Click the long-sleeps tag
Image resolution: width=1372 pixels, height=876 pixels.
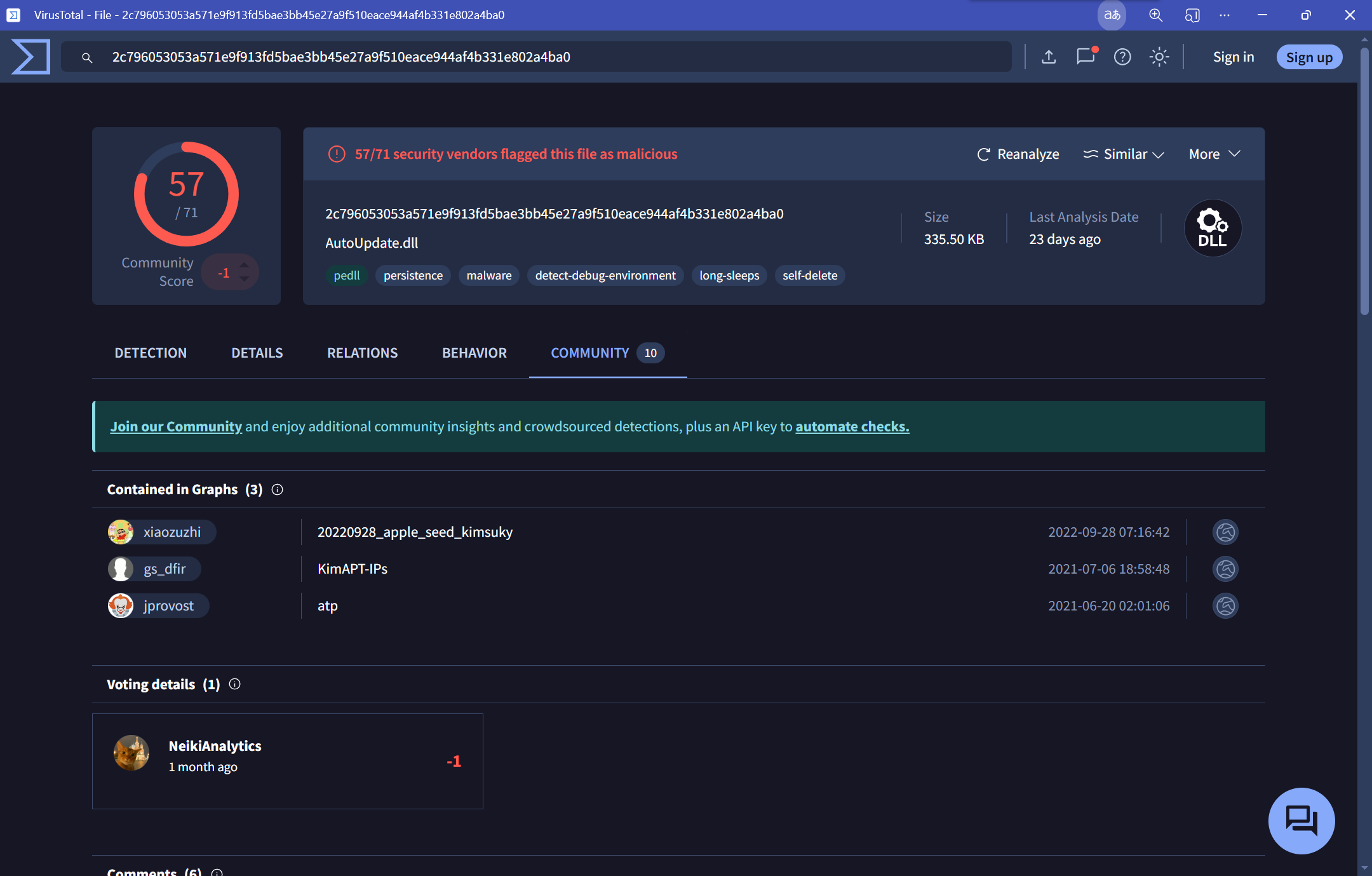[x=729, y=276]
